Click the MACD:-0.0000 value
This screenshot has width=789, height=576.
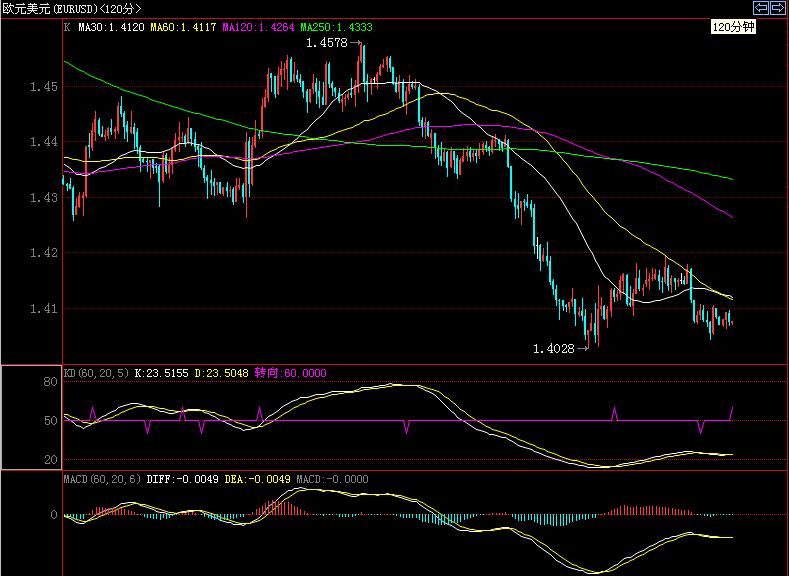332,479
